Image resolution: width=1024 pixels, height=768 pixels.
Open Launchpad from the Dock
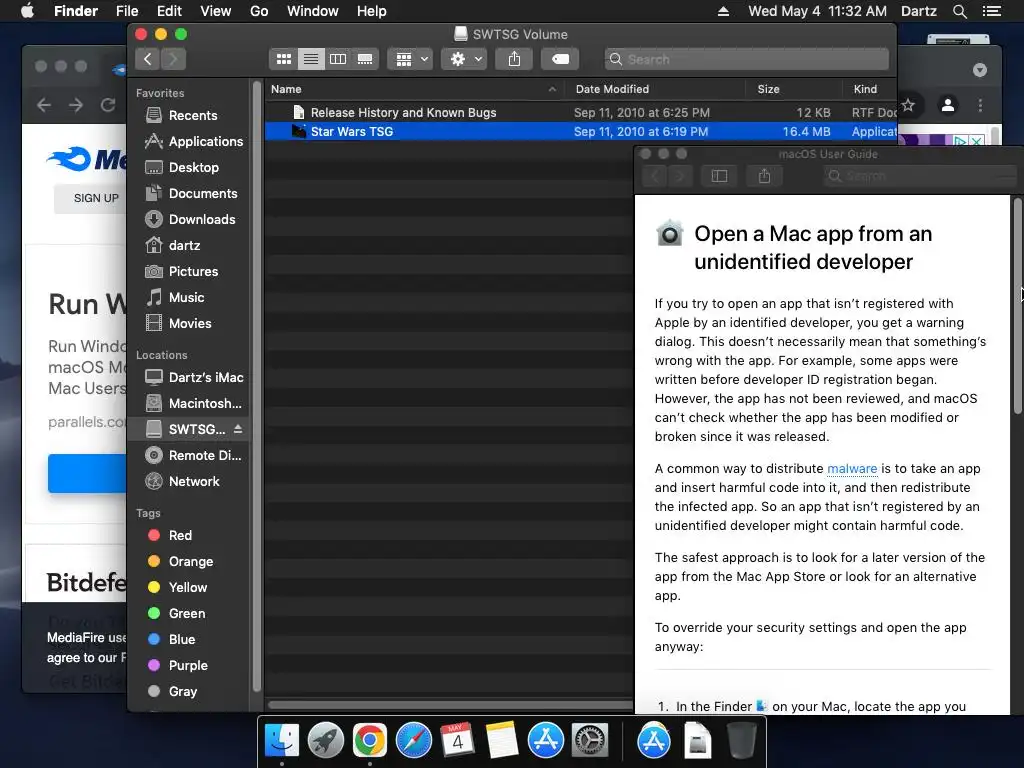[x=325, y=741]
